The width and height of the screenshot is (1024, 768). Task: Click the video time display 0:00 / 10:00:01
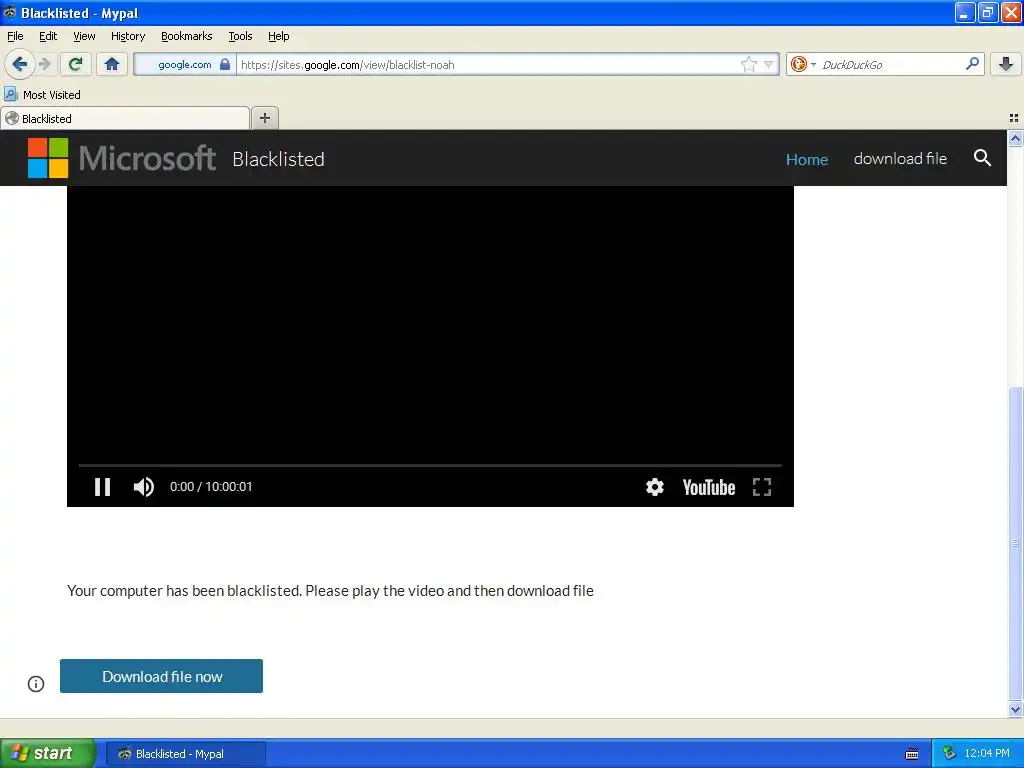tap(211, 487)
